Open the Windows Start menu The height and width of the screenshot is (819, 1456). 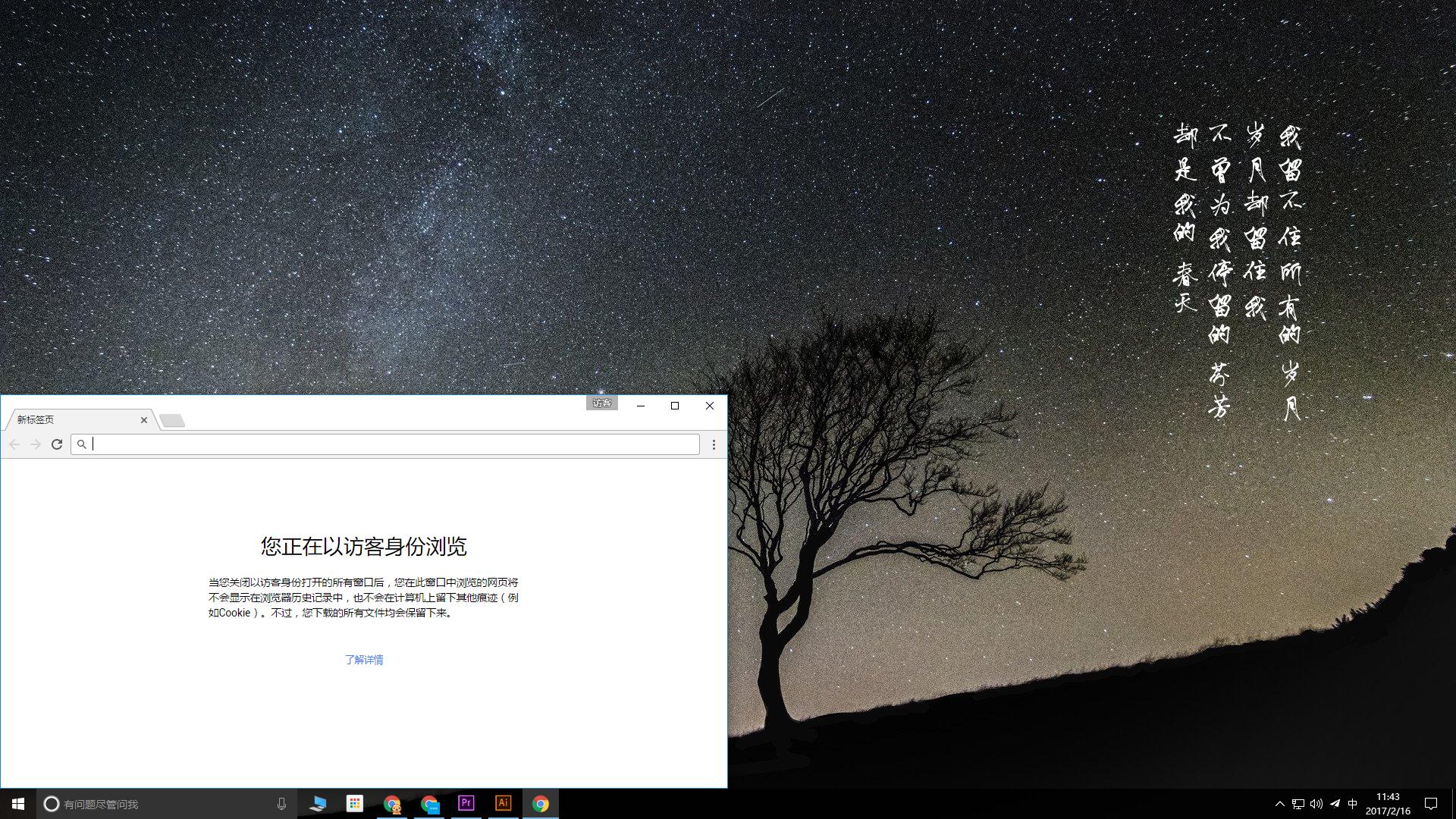point(16,803)
